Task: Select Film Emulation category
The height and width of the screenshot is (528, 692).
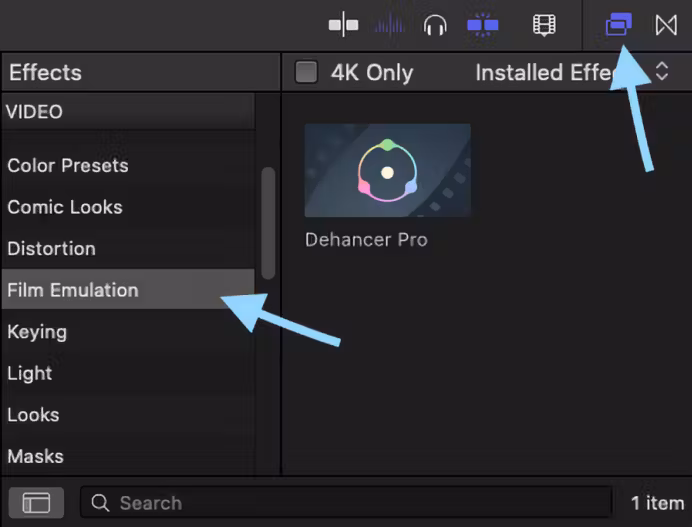Action: coord(128,290)
